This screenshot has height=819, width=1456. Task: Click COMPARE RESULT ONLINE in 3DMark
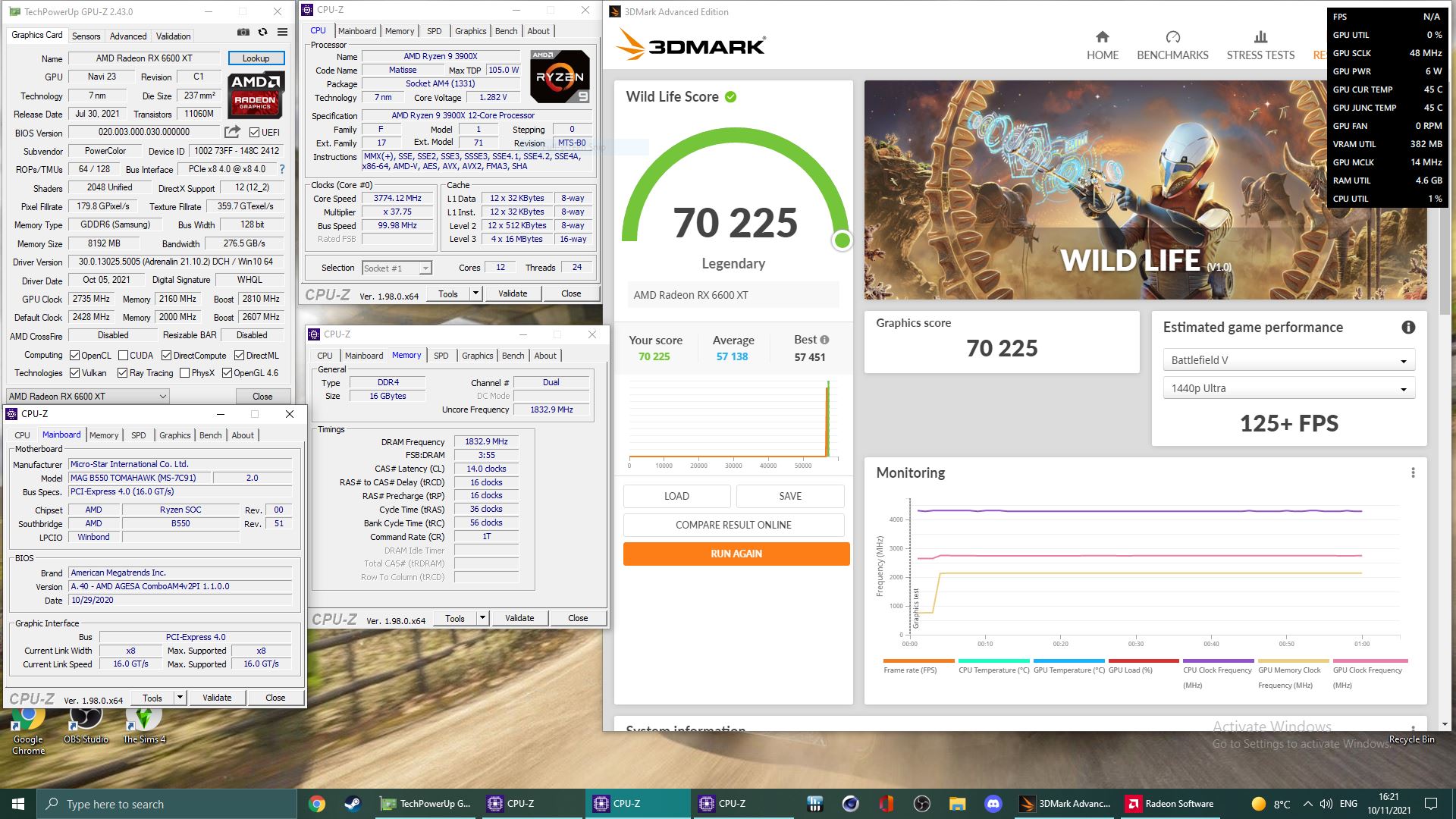[x=733, y=525]
